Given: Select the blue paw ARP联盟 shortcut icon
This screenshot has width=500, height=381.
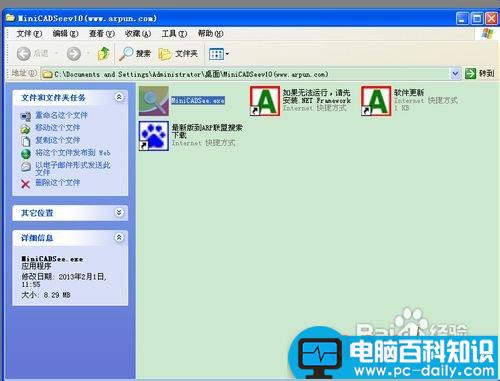Looking at the screenshot, I should click(x=154, y=136).
